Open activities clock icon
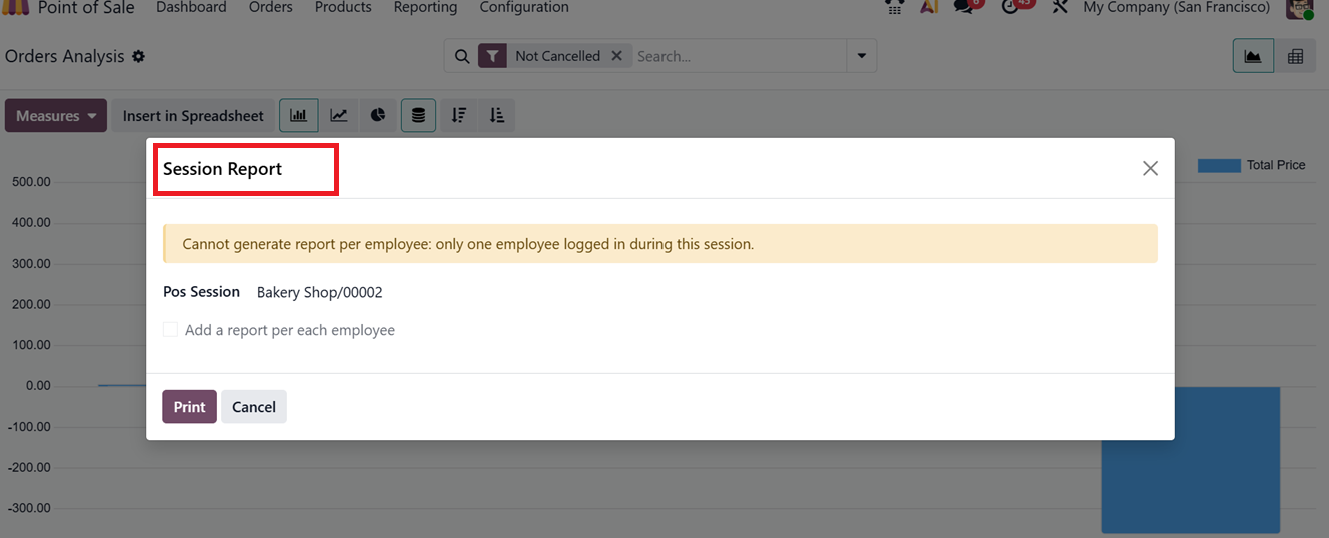Image resolution: width=1329 pixels, height=538 pixels. coord(1010,8)
